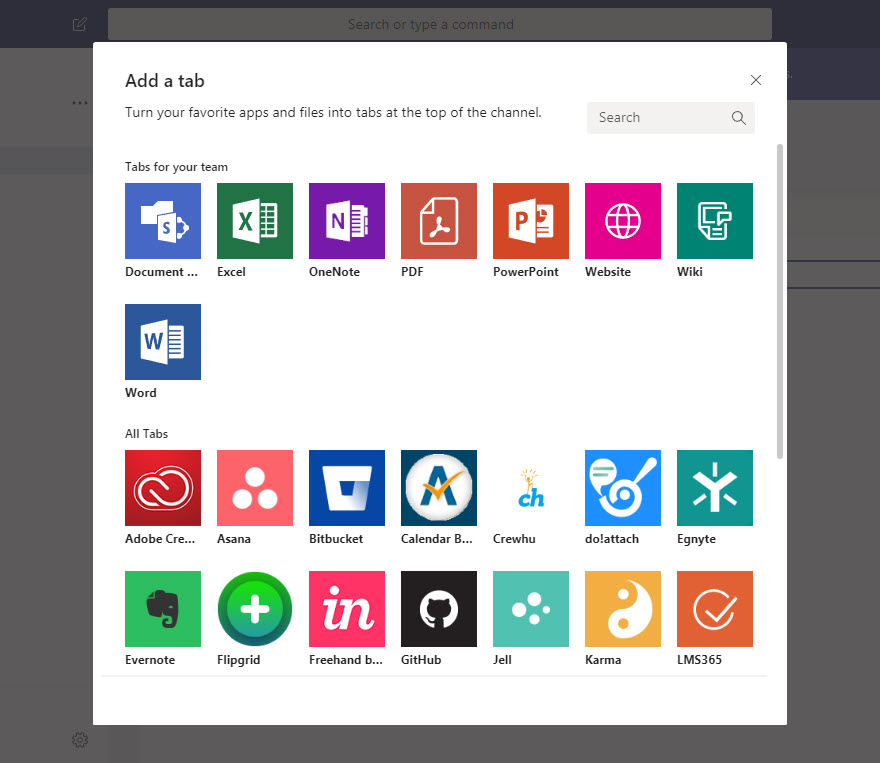Select the Bitbucket tile
Viewport: 880px width, 763px height.
click(x=346, y=488)
